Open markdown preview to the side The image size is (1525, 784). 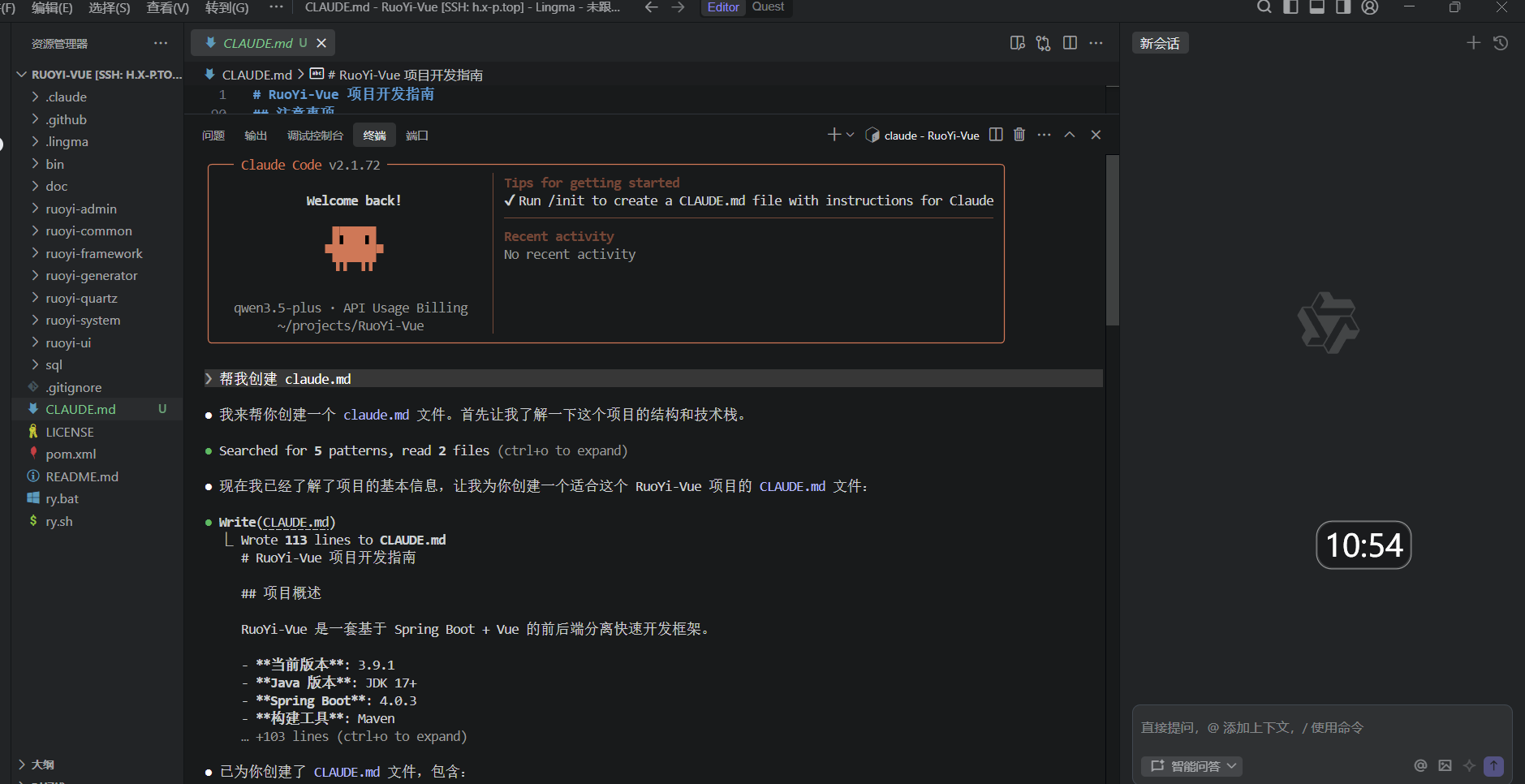pyautogui.click(x=1017, y=43)
